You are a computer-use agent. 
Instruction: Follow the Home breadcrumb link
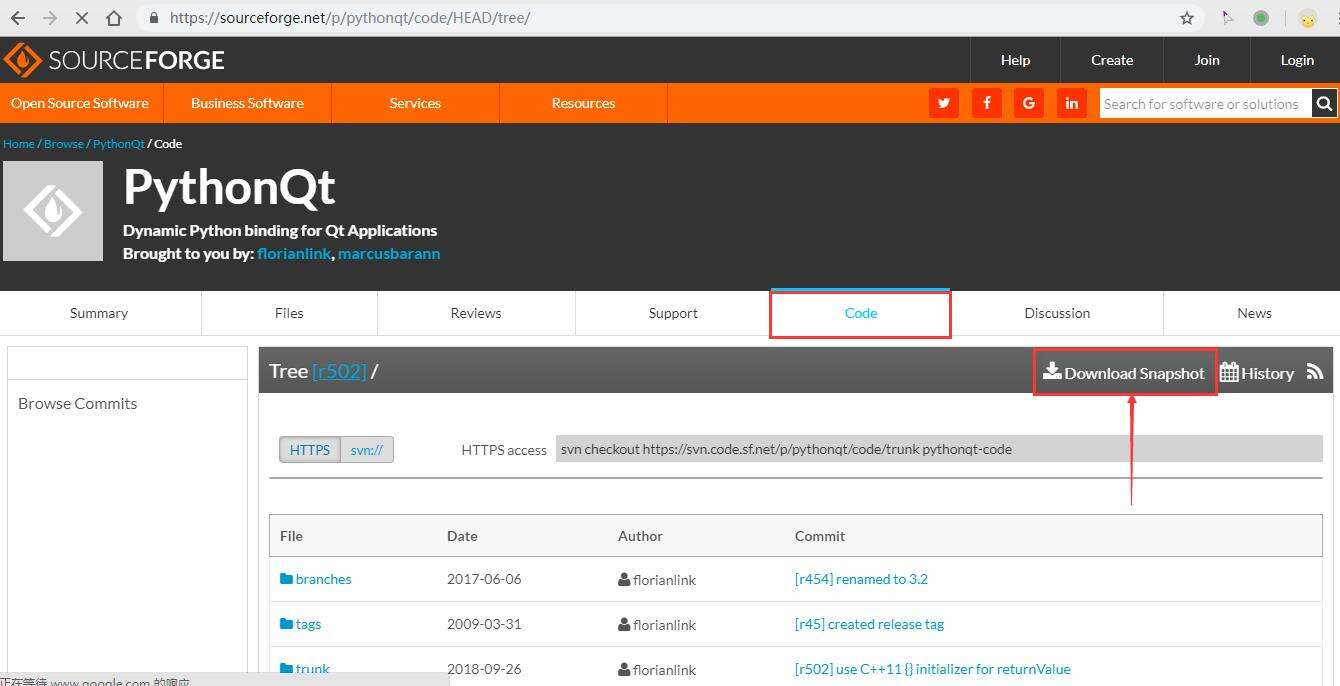click(x=19, y=144)
